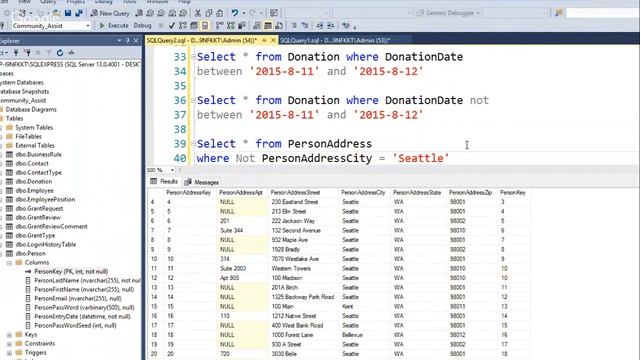Viewport: 640px width, 360px height.
Task: Open the Window menu
Action: [157, 2]
